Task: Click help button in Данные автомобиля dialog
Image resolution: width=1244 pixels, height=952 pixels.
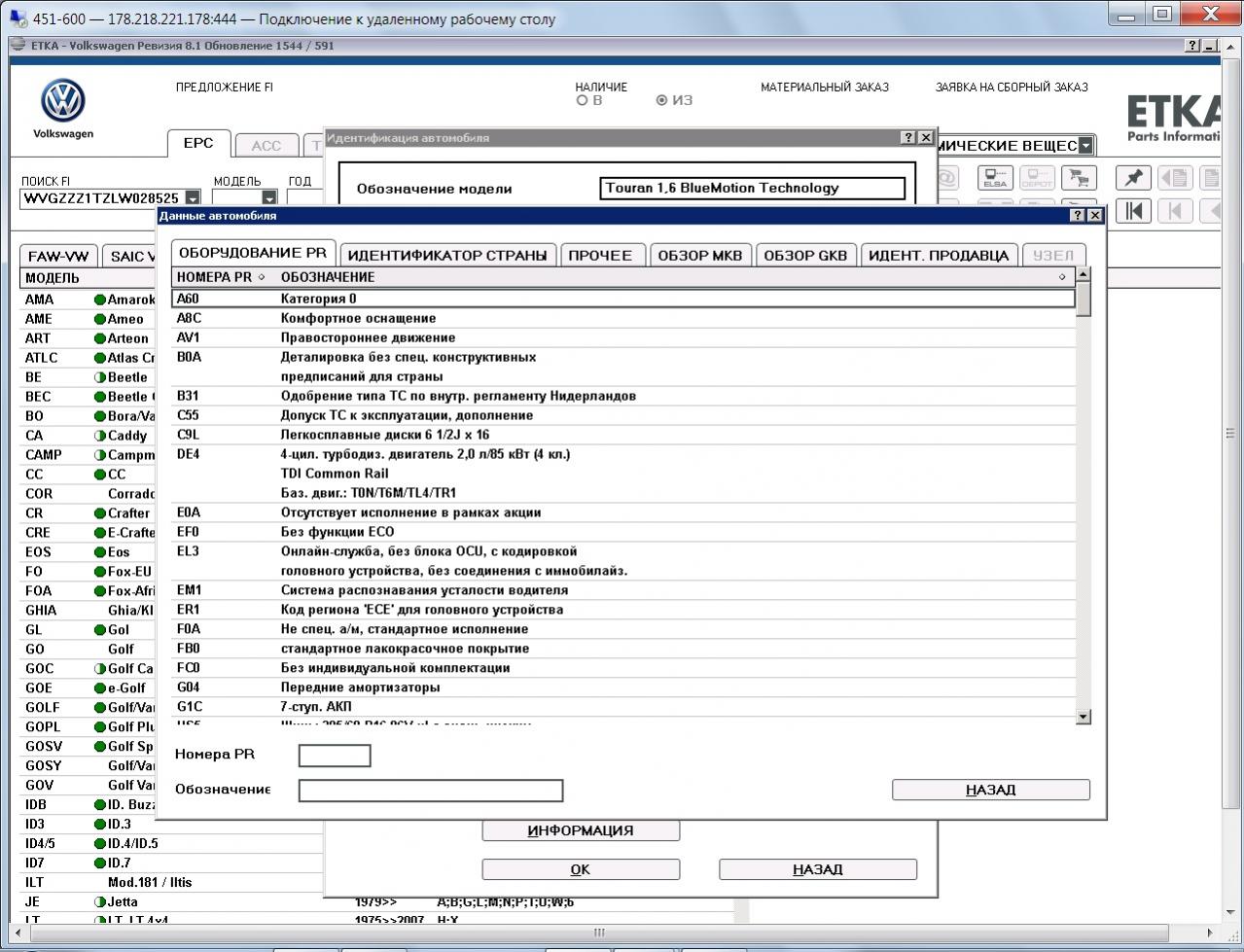Action: pos(1078,216)
